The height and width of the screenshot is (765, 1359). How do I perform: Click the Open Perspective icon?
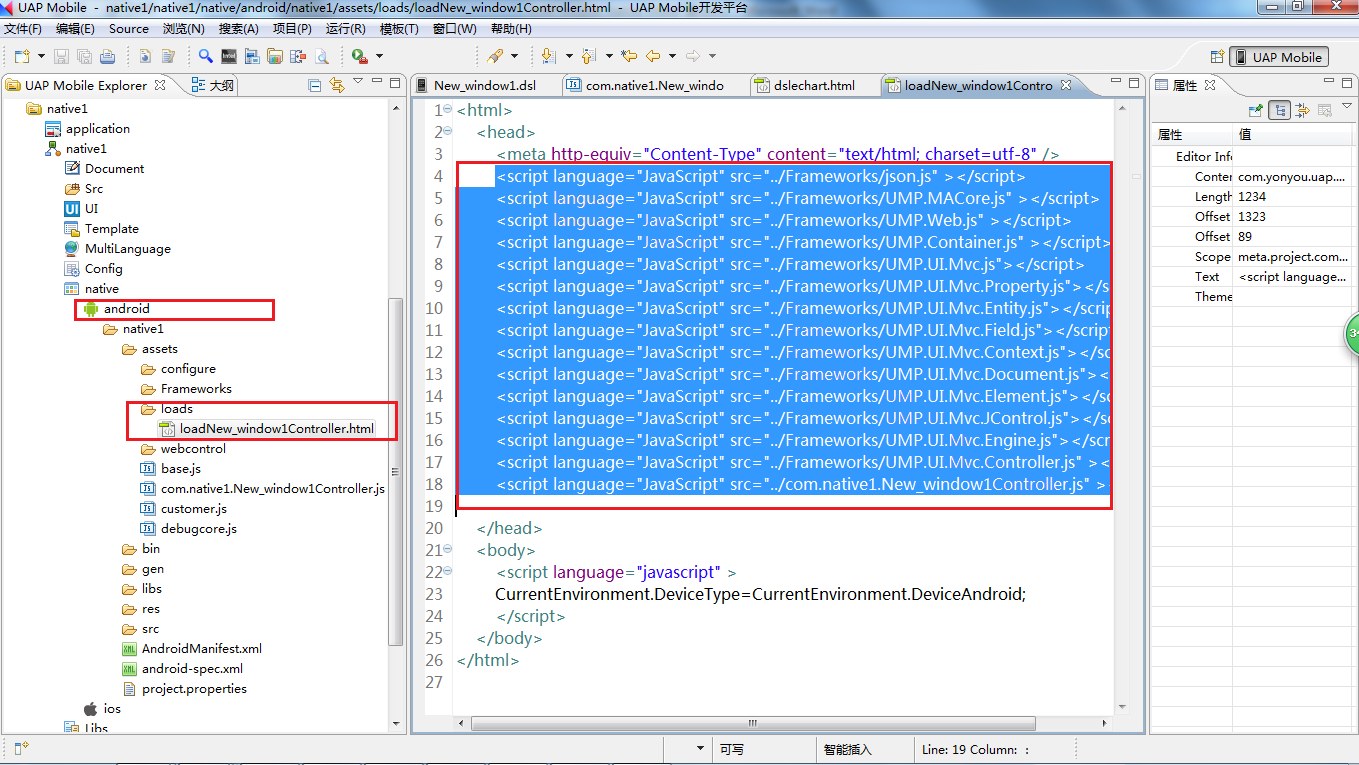pyautogui.click(x=1217, y=57)
